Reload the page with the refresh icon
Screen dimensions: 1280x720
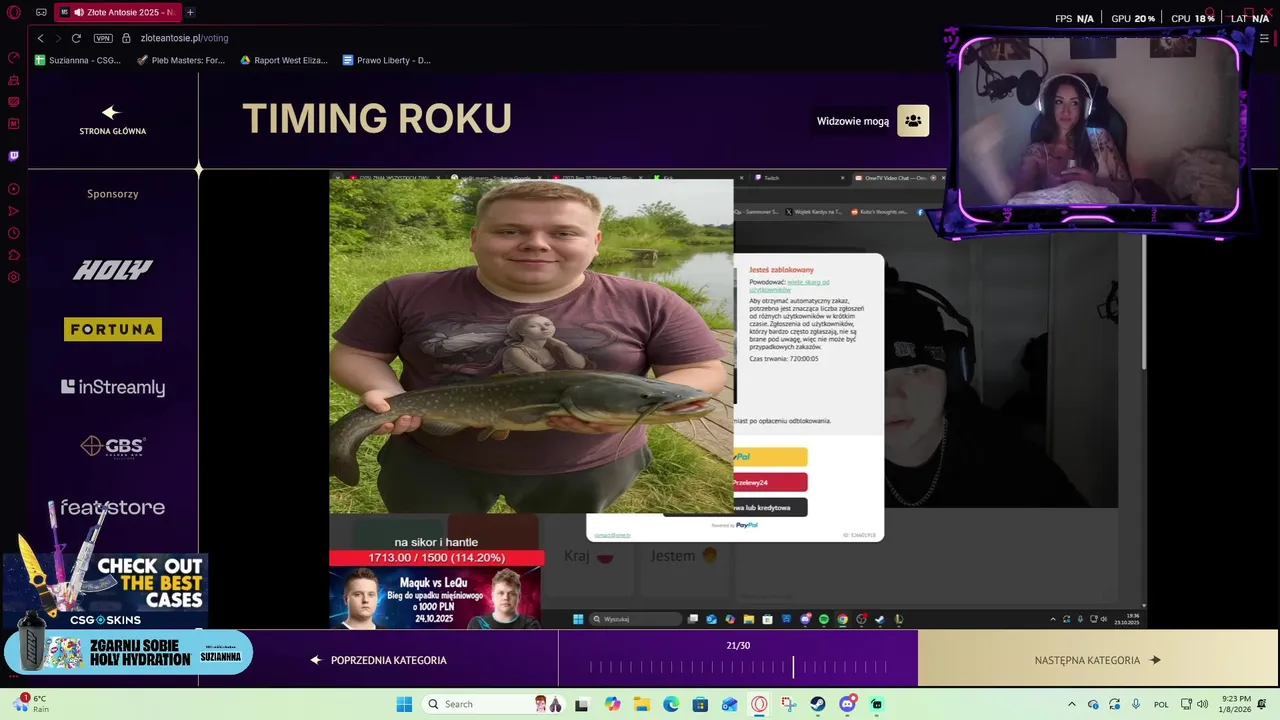(x=76, y=38)
